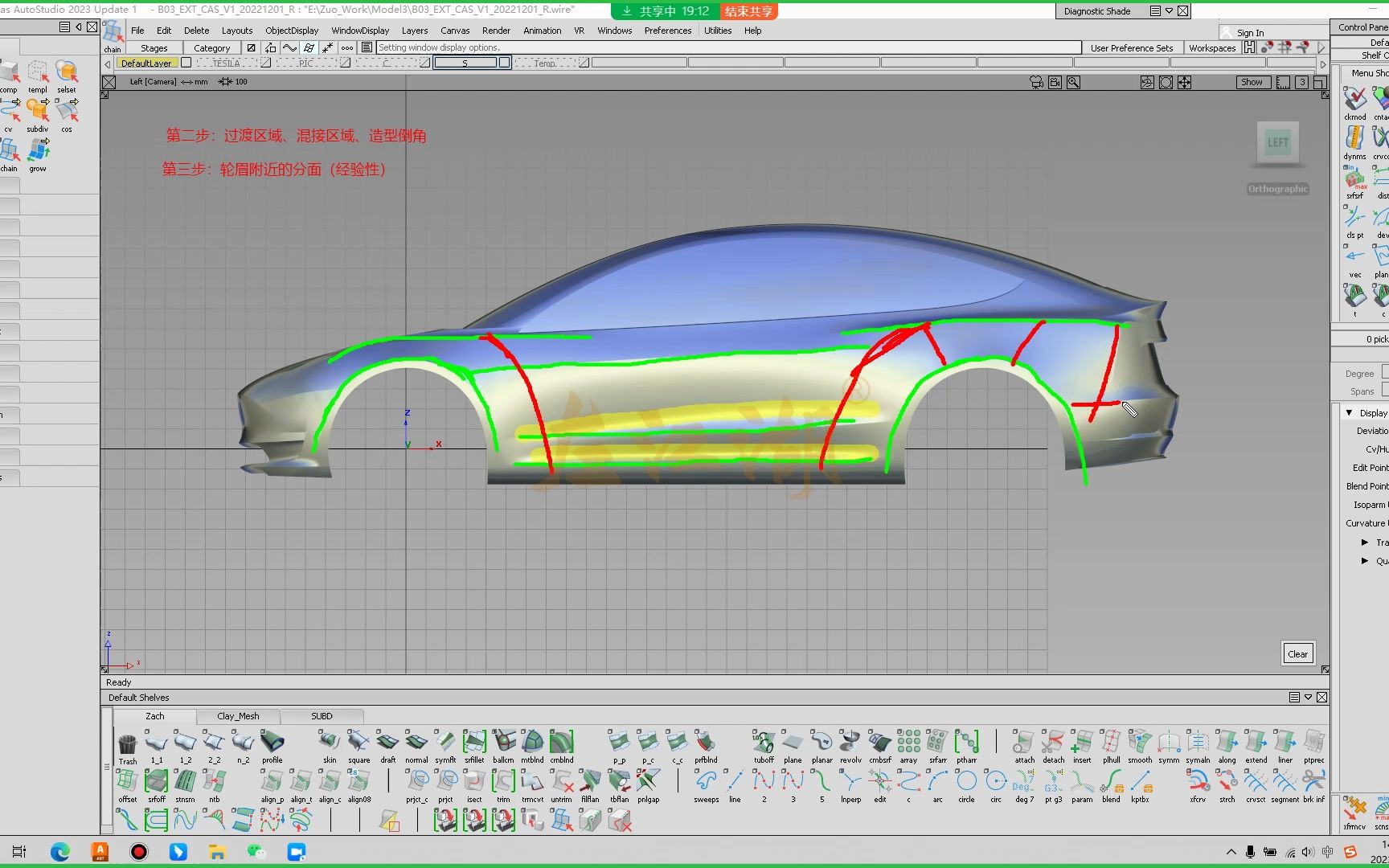
Task: Open the Category dropdown
Action: click(211, 48)
